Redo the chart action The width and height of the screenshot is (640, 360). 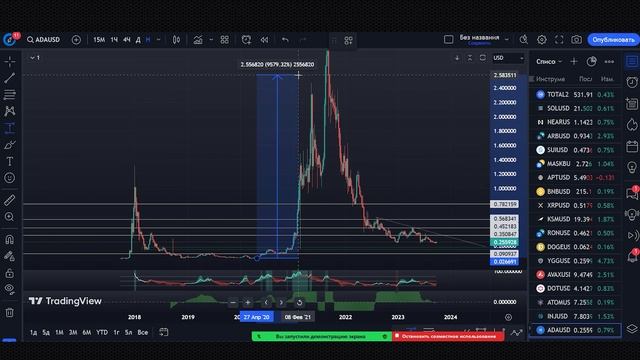[x=303, y=40]
